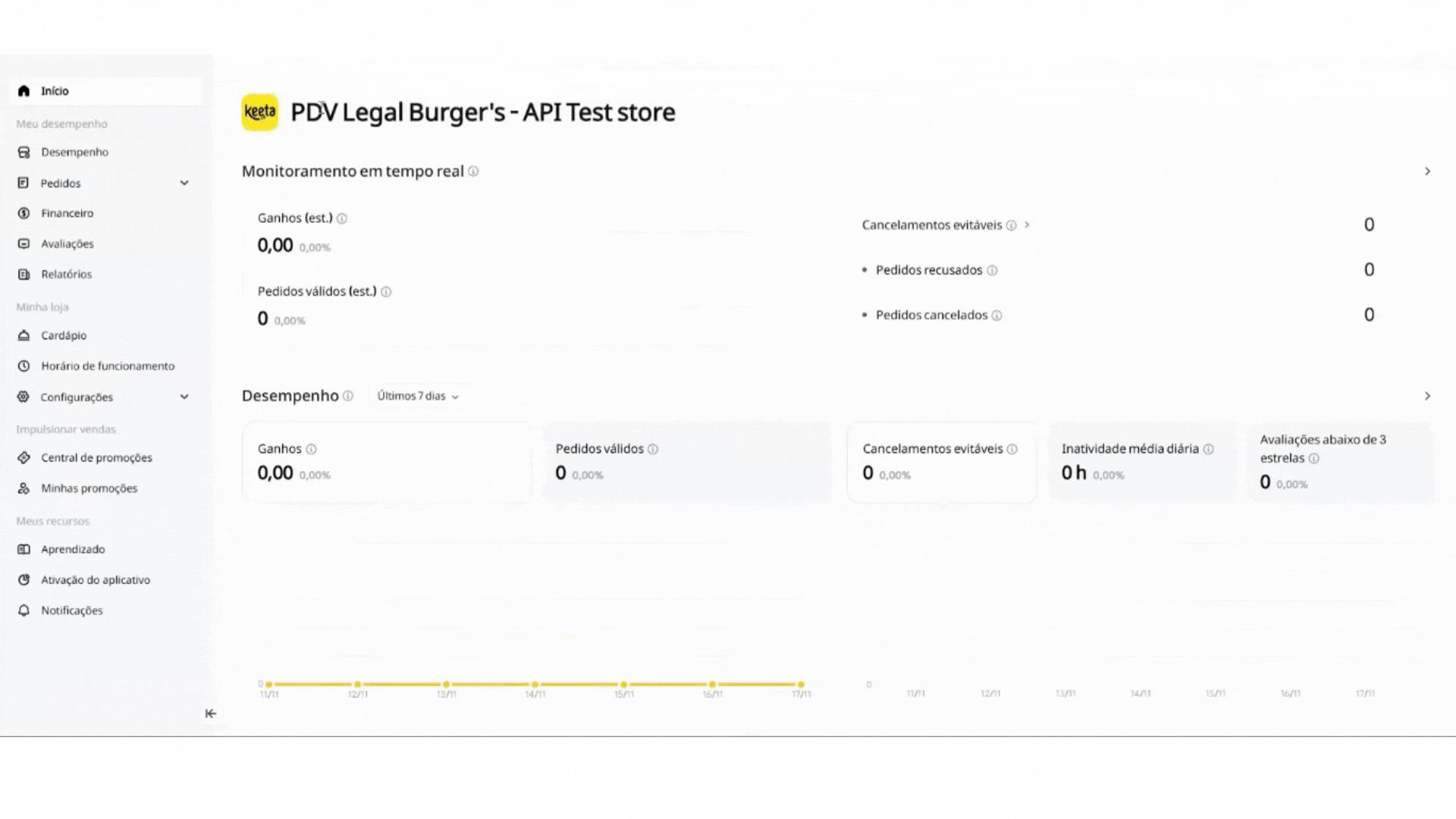Expand the Configurações submenu chevron
This screenshot has height=819, width=1456.
coord(184,397)
